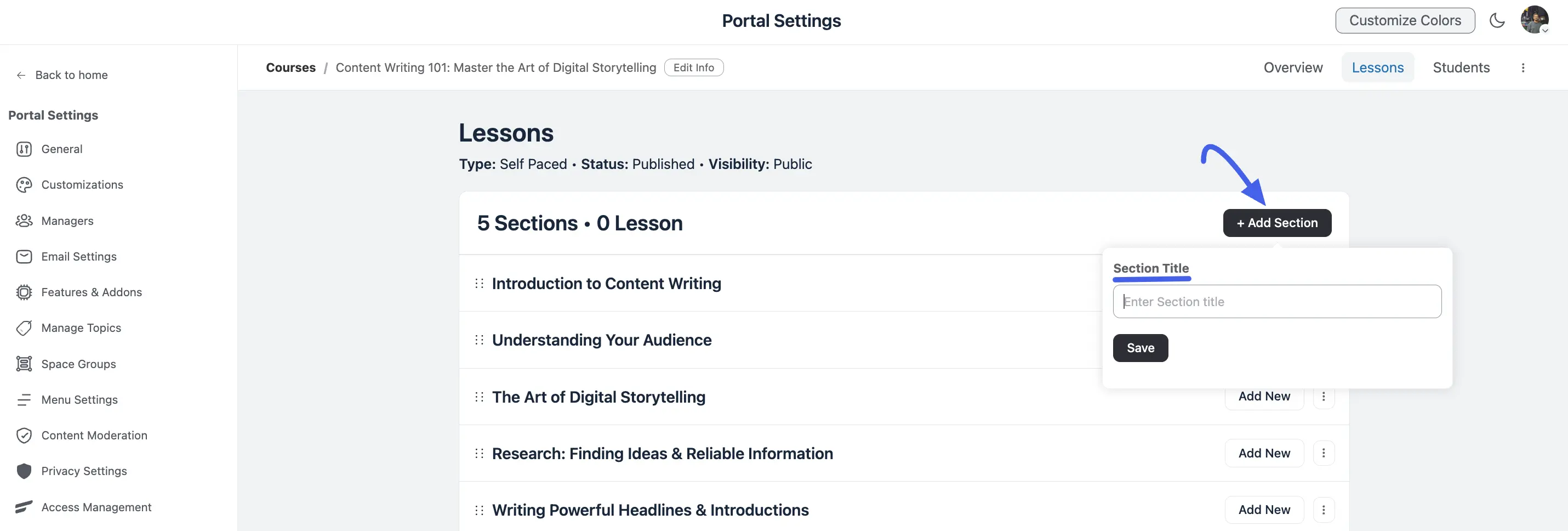Click the + Add Section button
This screenshot has width=1568, height=531.
tap(1277, 223)
